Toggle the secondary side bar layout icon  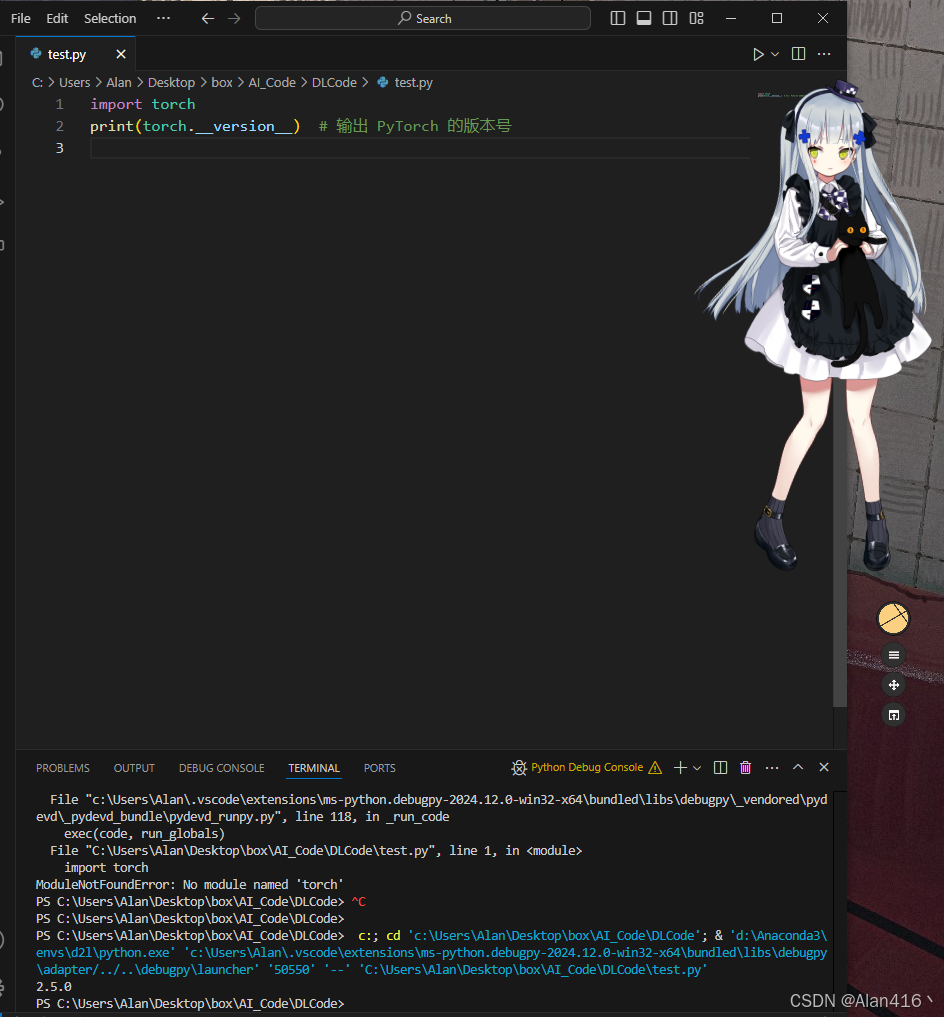coord(670,18)
